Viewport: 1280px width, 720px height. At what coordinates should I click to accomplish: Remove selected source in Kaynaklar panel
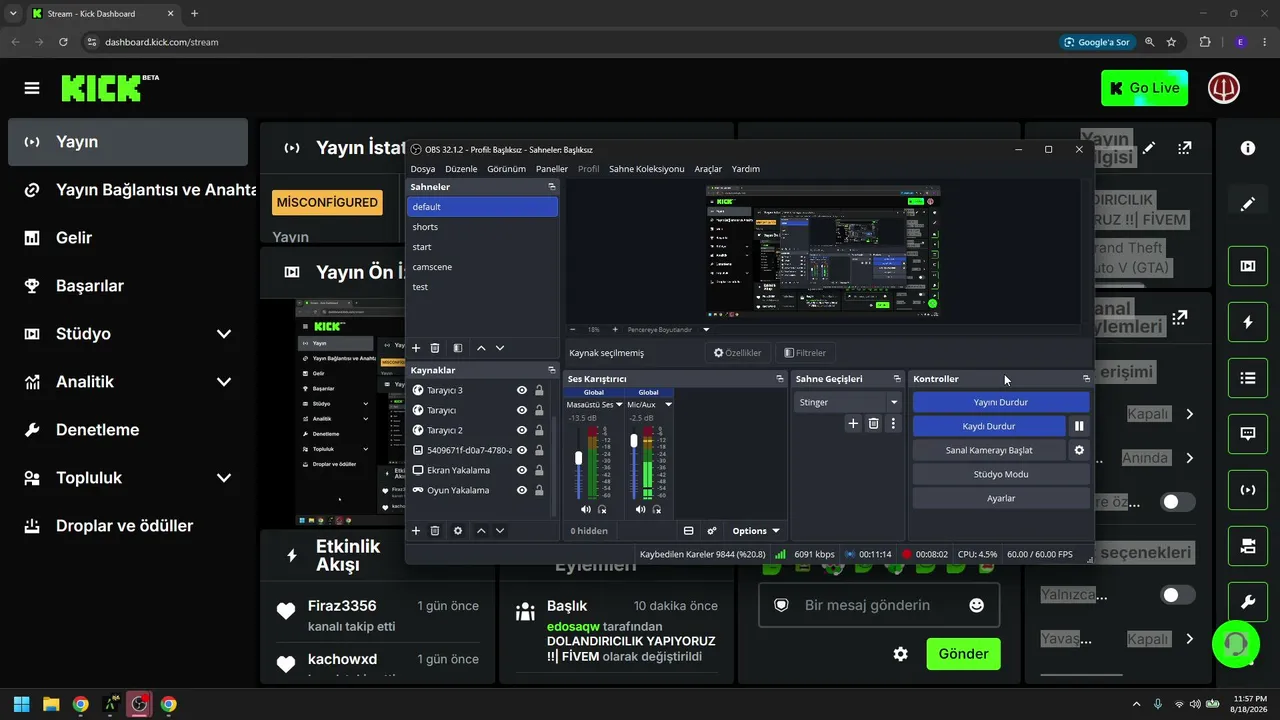(x=435, y=531)
